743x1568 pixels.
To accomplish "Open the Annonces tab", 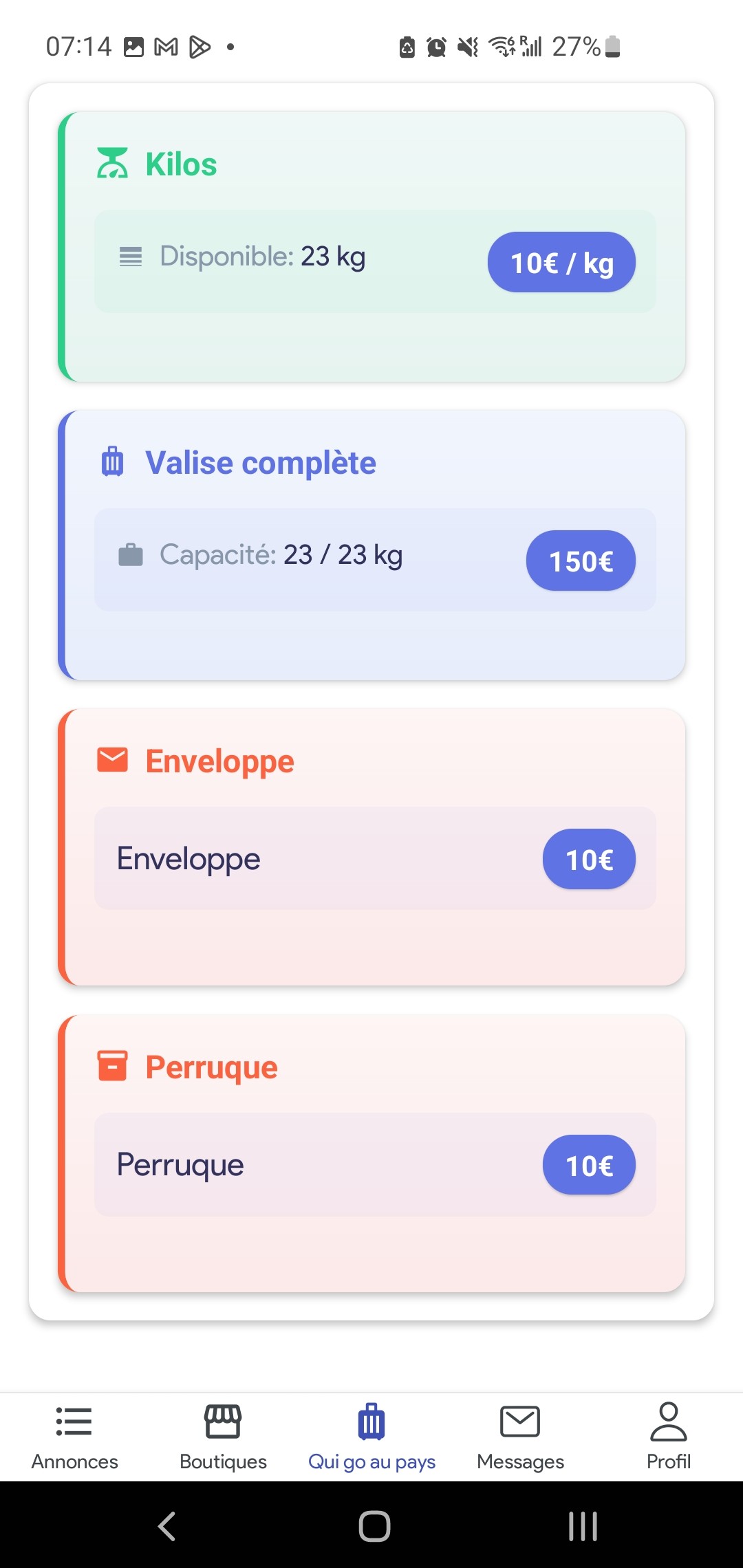I will click(74, 1437).
